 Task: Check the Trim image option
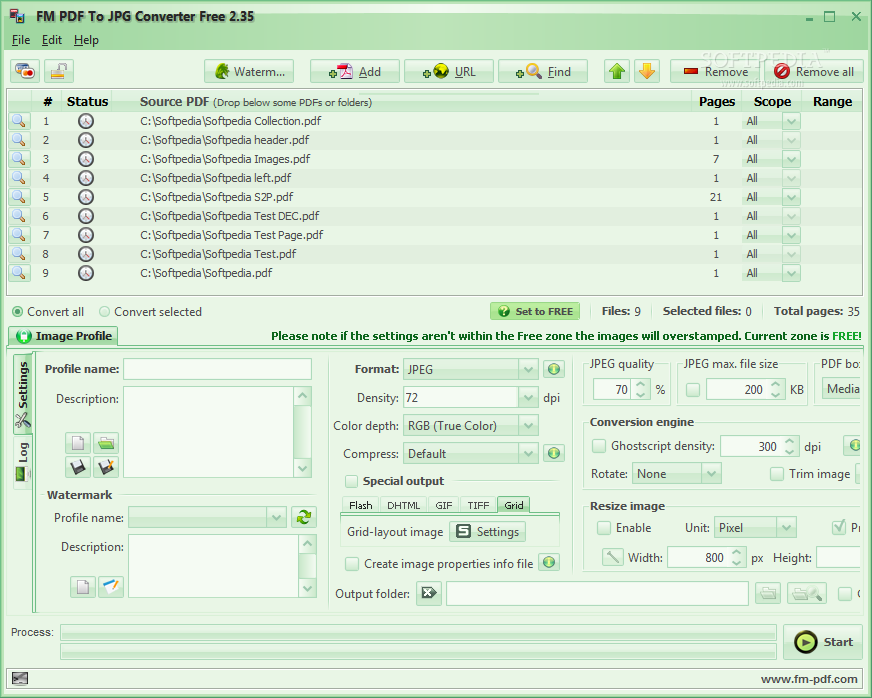tap(777, 474)
